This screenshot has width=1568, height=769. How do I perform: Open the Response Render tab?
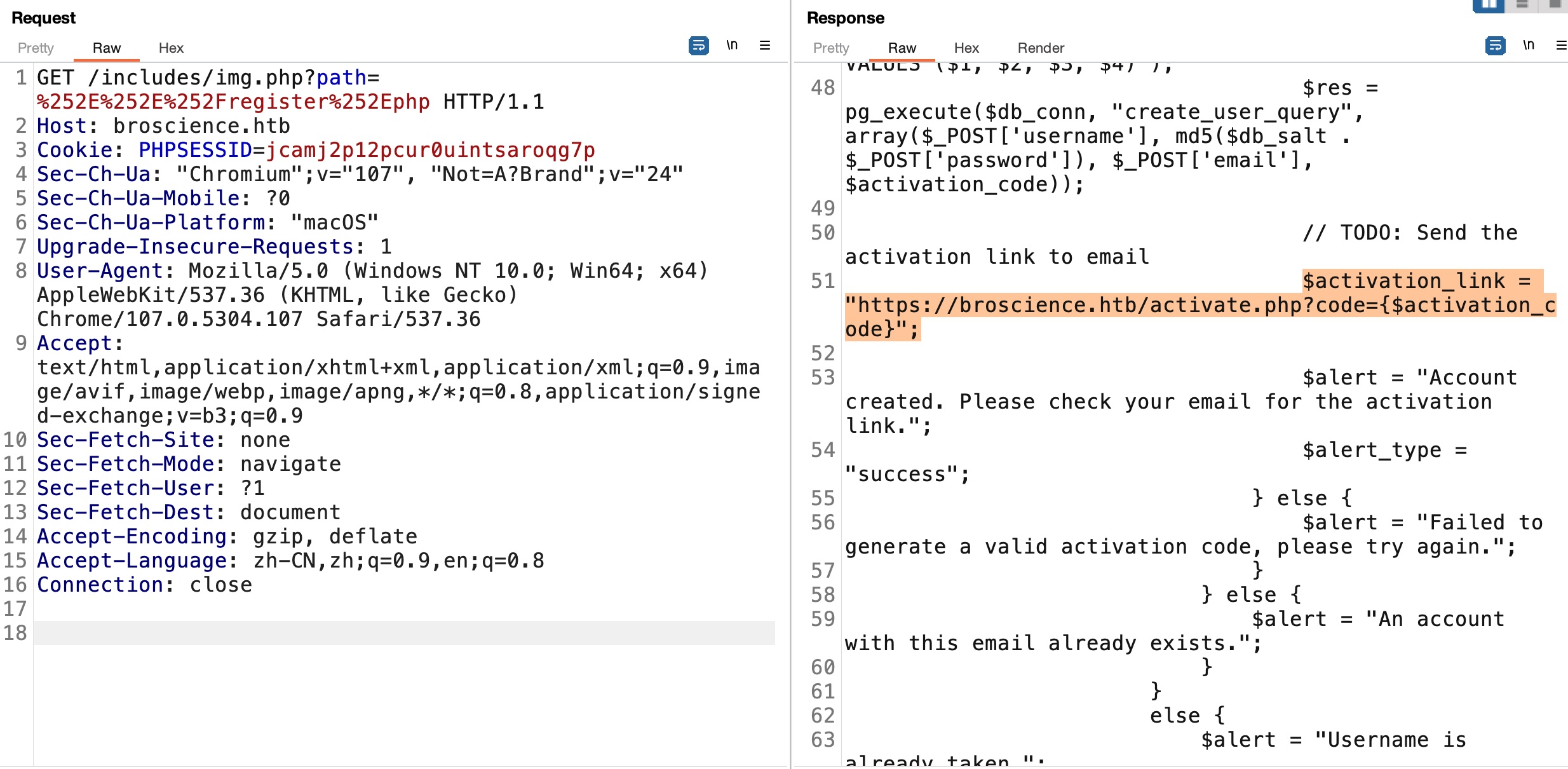[x=1041, y=48]
